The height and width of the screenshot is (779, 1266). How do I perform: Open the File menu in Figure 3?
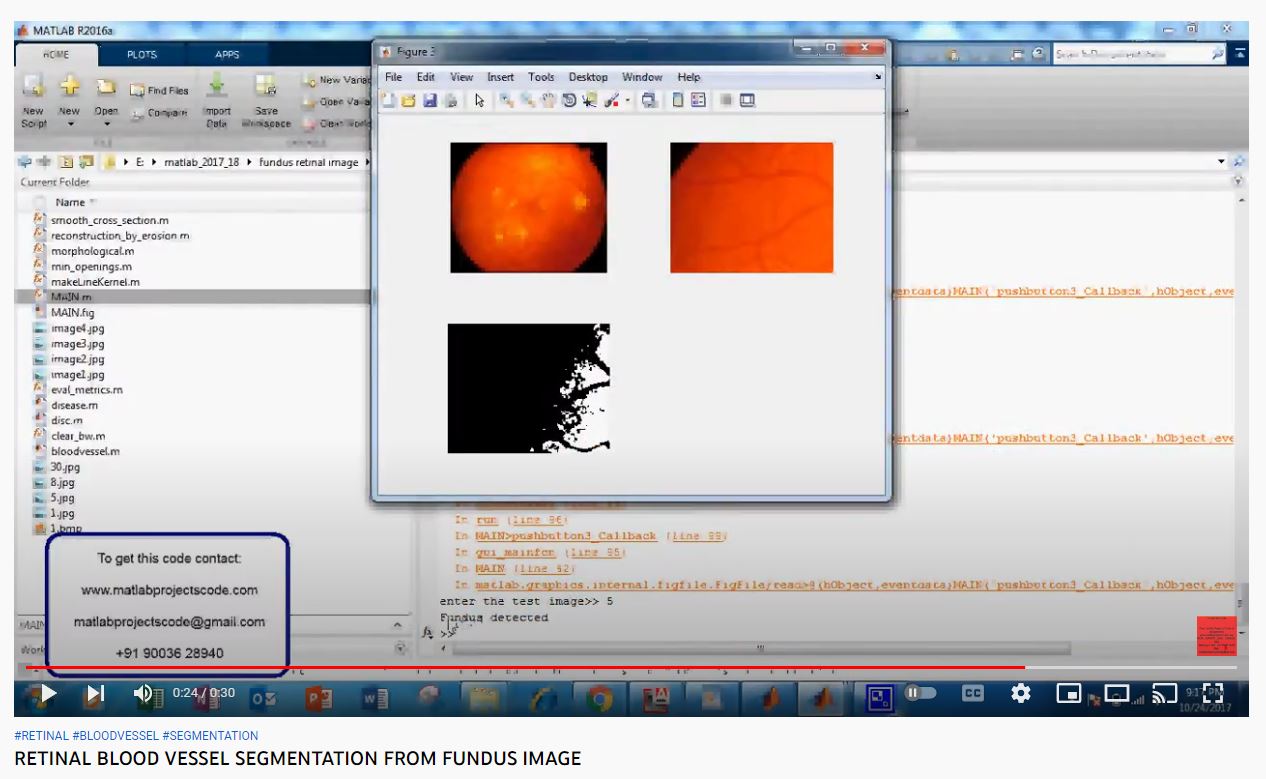pyautogui.click(x=393, y=77)
